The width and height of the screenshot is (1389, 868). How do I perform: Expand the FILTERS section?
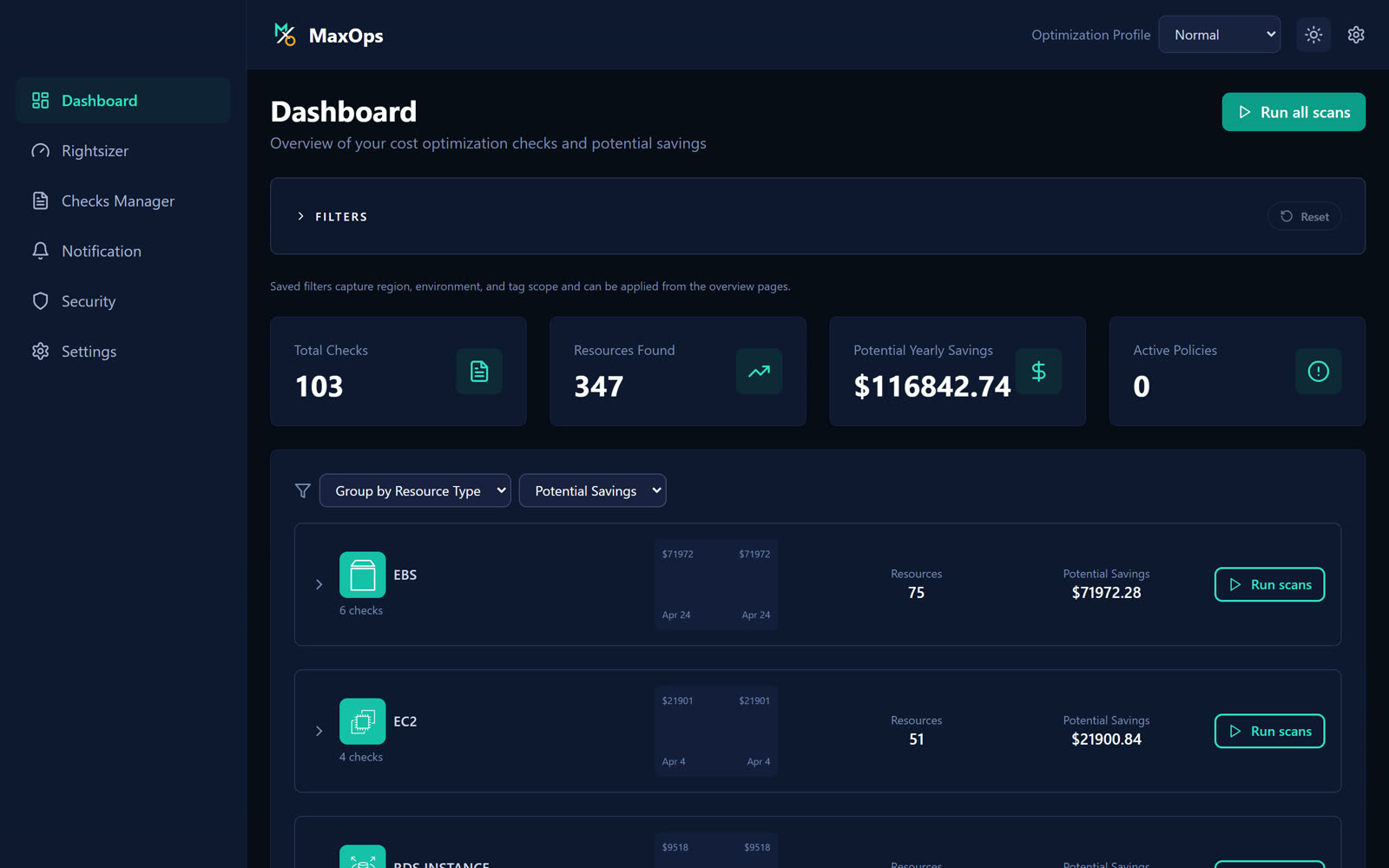click(333, 216)
